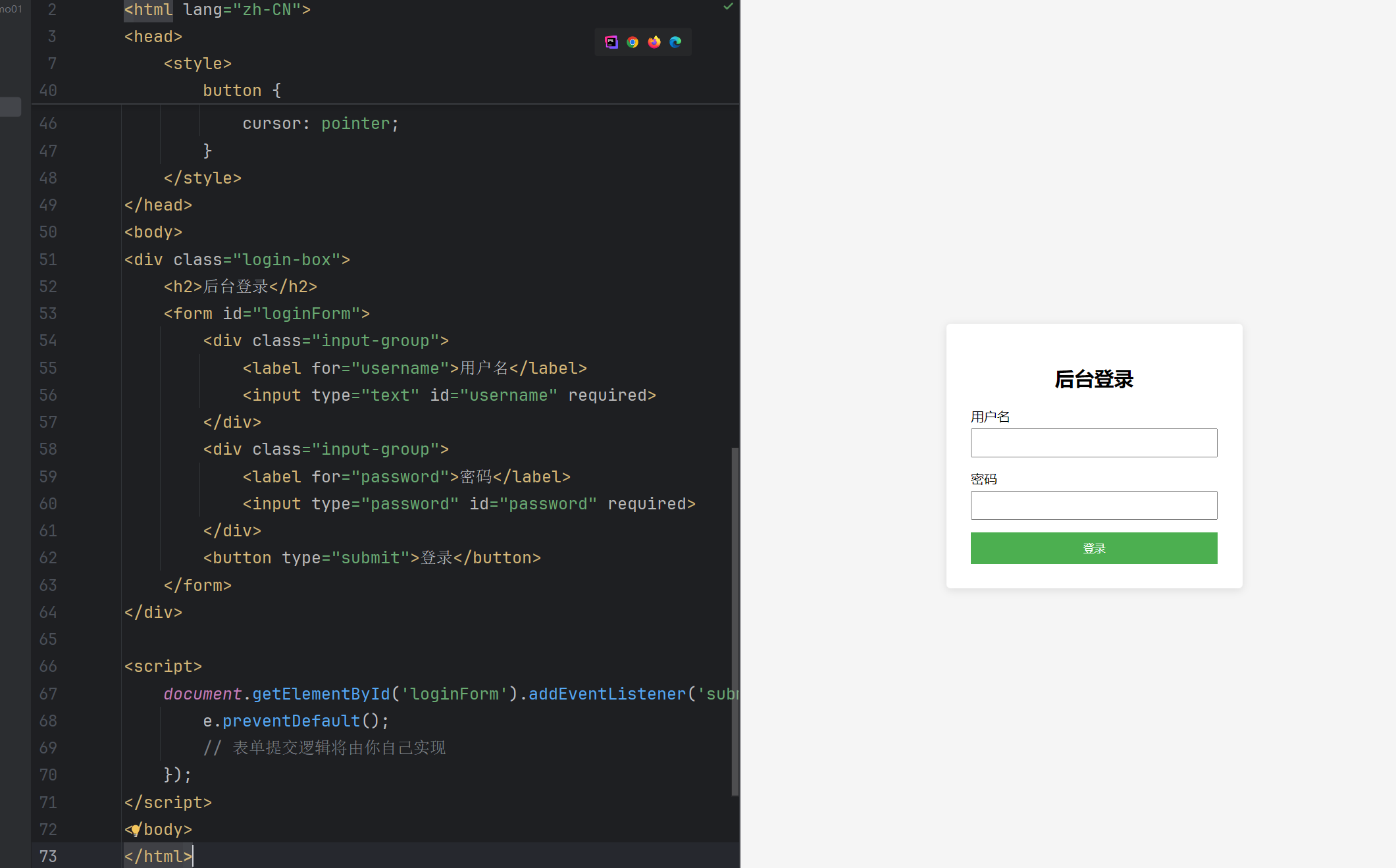This screenshot has height=868, width=1396.
Task: Open the page in Chrome browser
Action: (633, 42)
